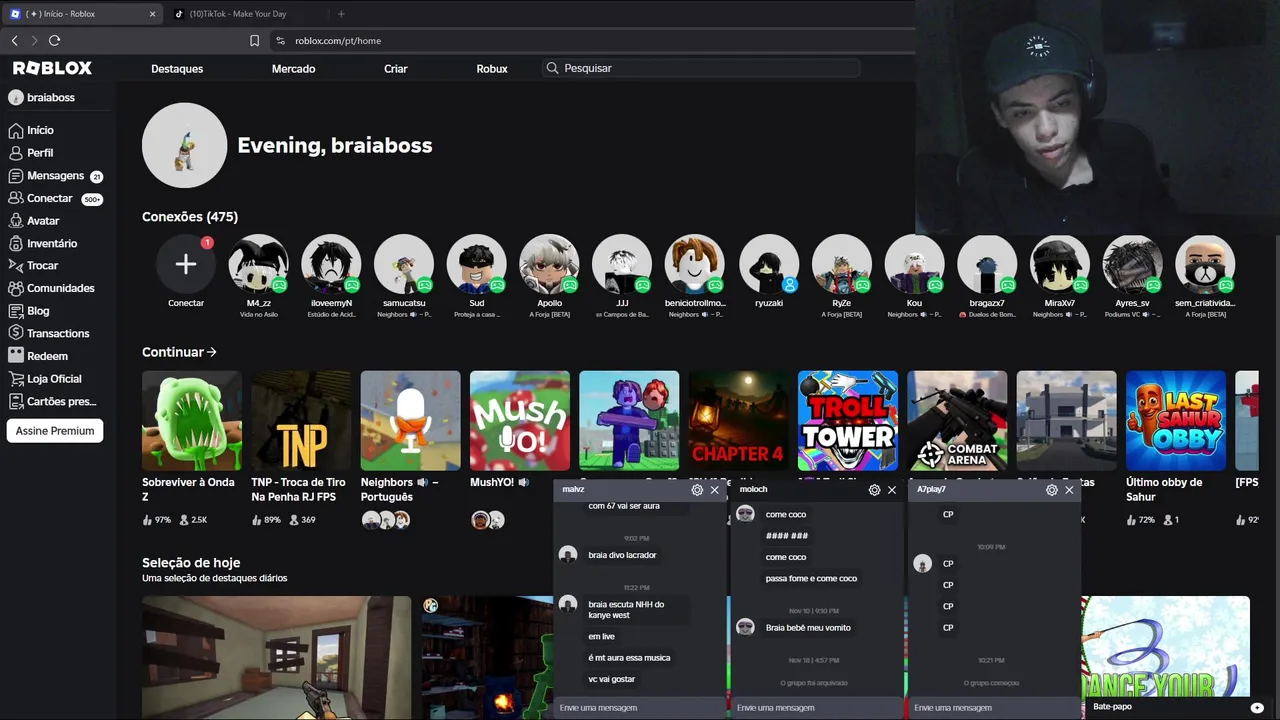1280x720 pixels.
Task: Open the Combat Arena game thumbnail
Action: [x=957, y=421]
